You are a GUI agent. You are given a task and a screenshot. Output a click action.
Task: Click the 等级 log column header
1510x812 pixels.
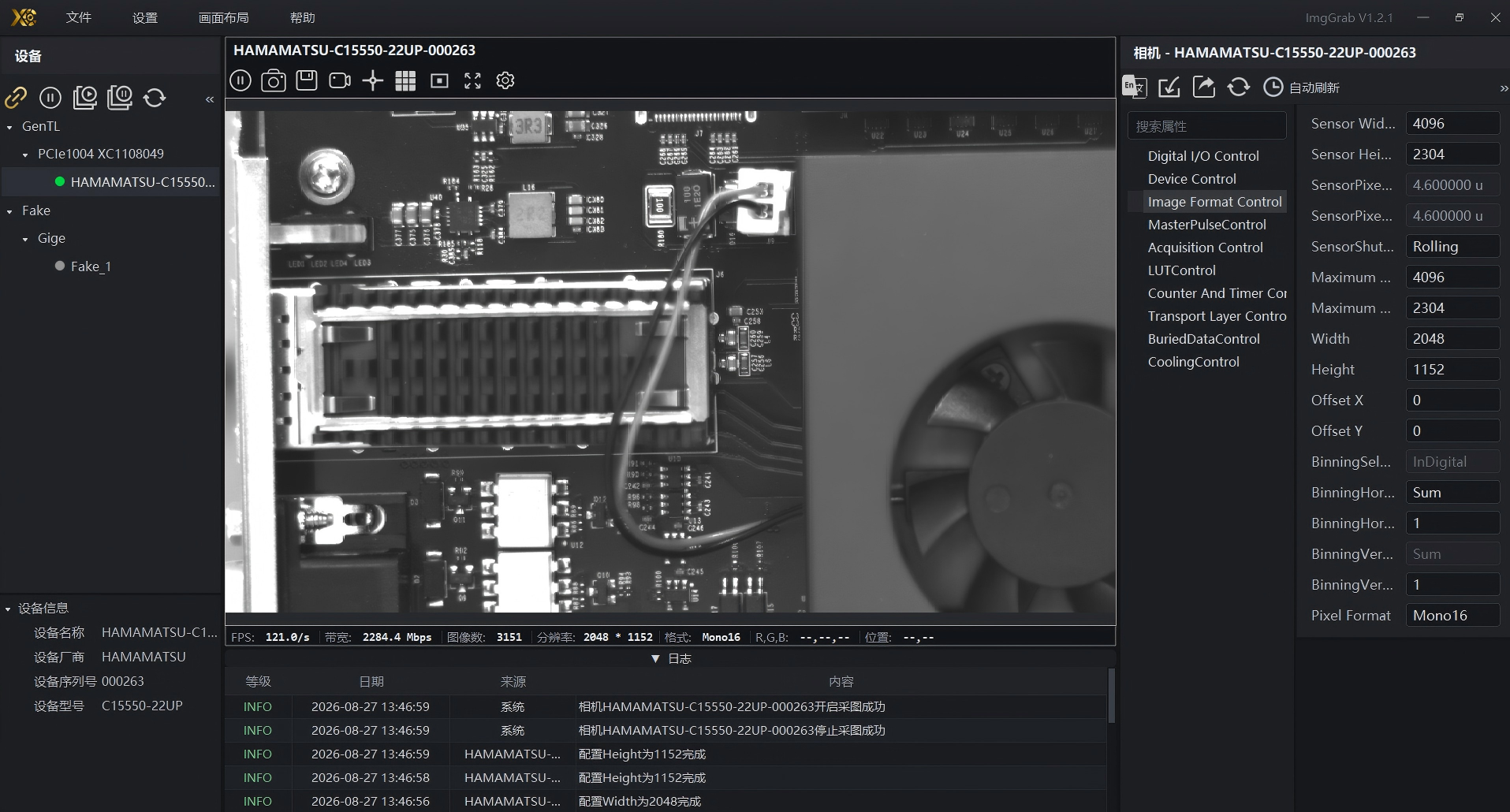(x=258, y=682)
